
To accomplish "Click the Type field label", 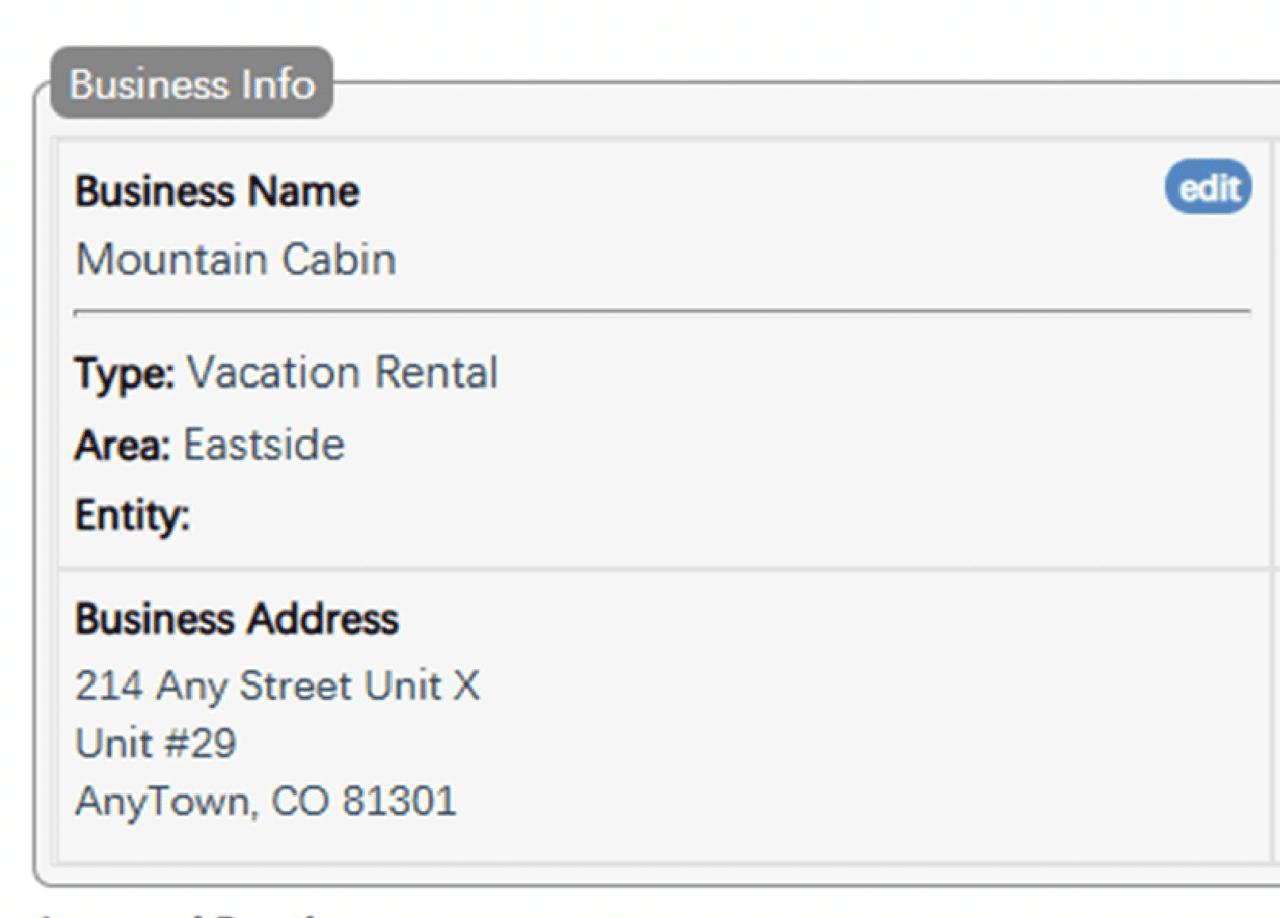I will click(124, 374).
